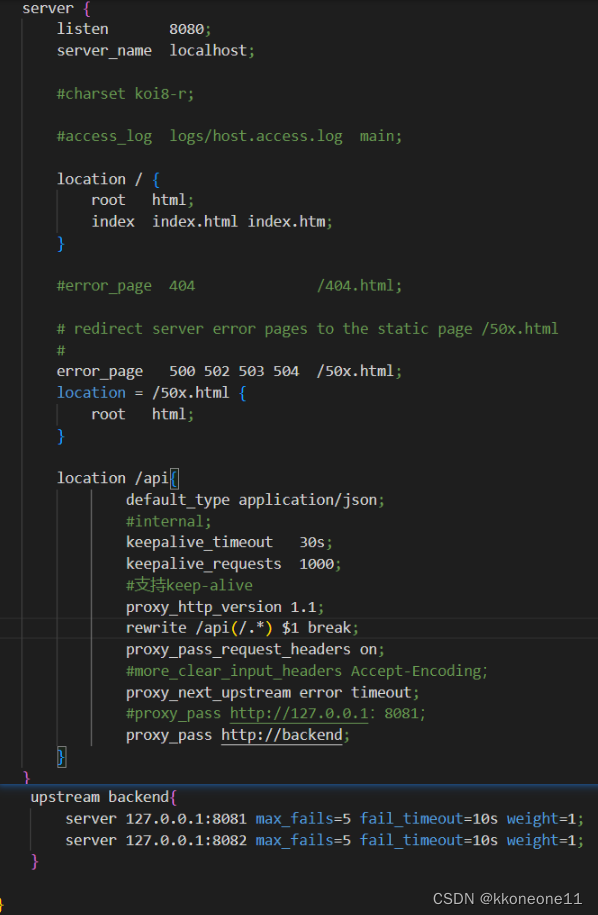
Task: Click the 'upstream backend{' line
Action: tap(103, 797)
